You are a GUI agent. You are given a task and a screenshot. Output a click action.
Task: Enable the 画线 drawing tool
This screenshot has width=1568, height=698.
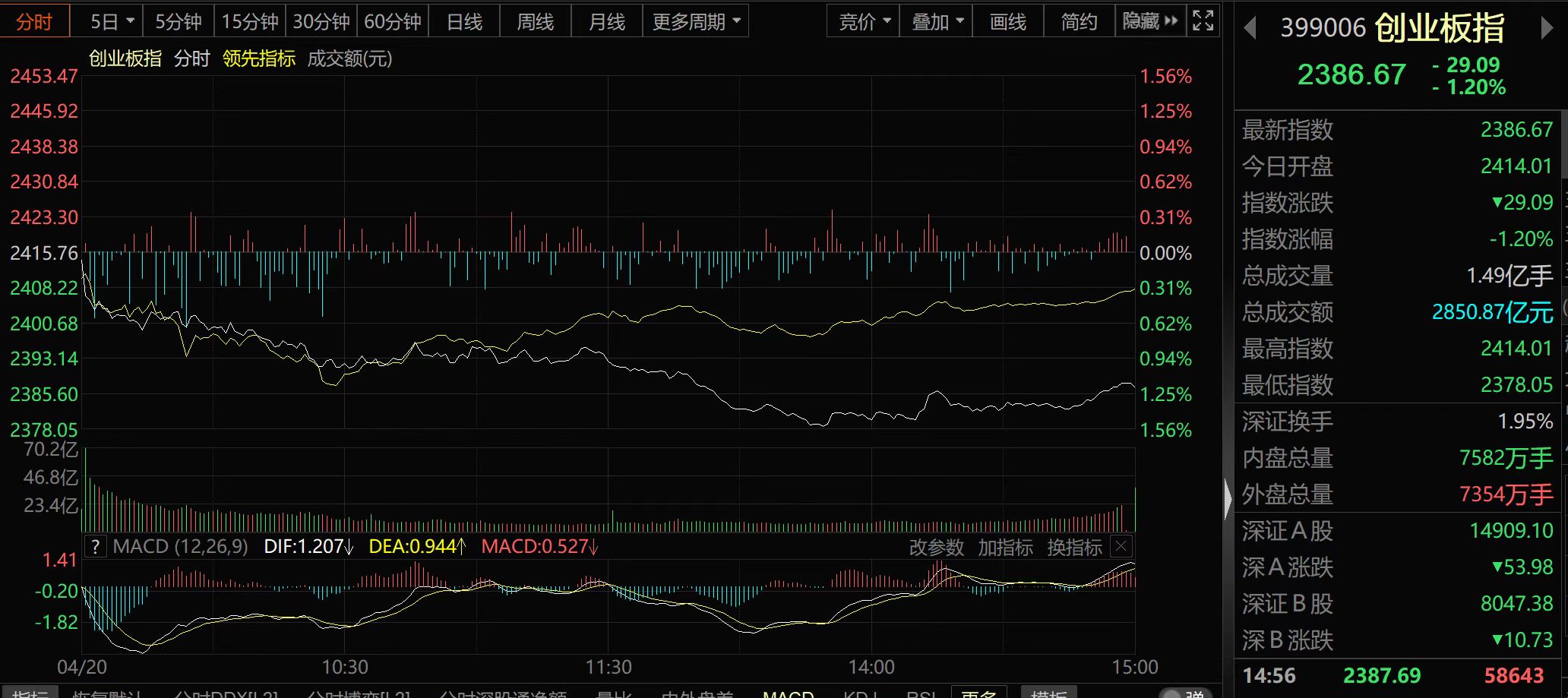point(1007,21)
